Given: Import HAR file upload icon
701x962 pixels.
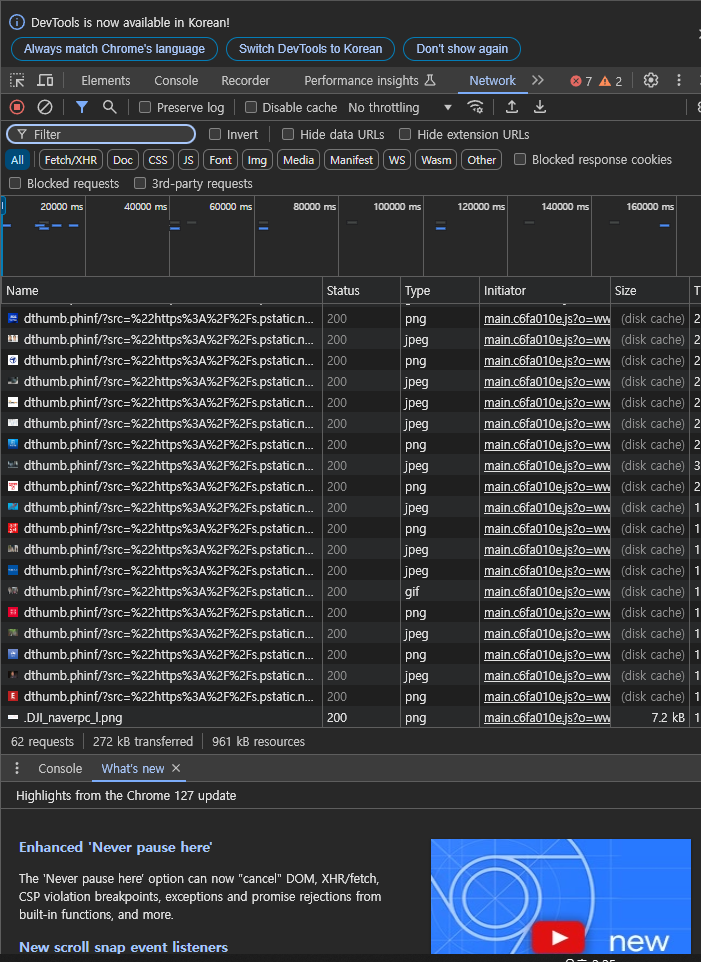Looking at the screenshot, I should click(511, 107).
